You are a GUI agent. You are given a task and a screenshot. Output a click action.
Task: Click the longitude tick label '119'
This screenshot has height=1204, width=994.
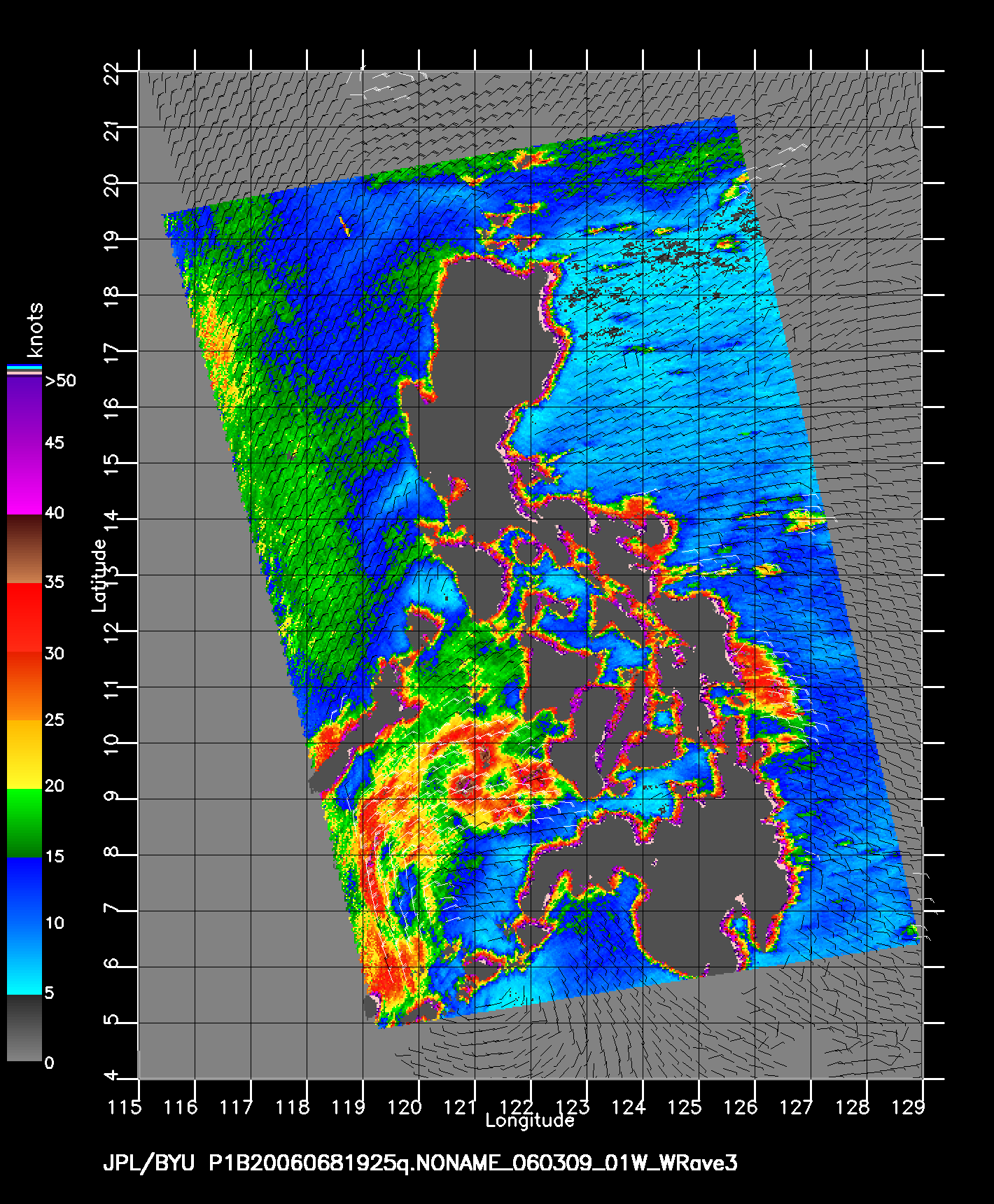coord(349,1107)
